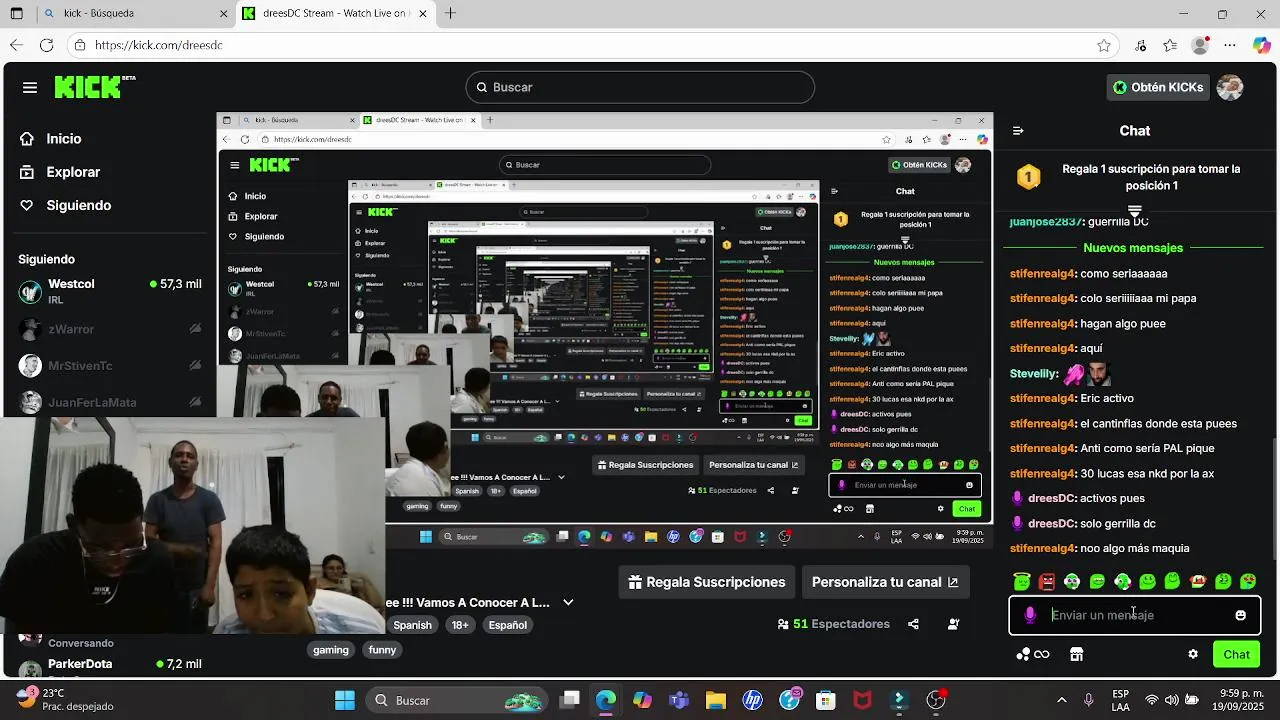The width and height of the screenshot is (1280, 720).
Task: Click Westcol channel avatar
Action: [30, 291]
